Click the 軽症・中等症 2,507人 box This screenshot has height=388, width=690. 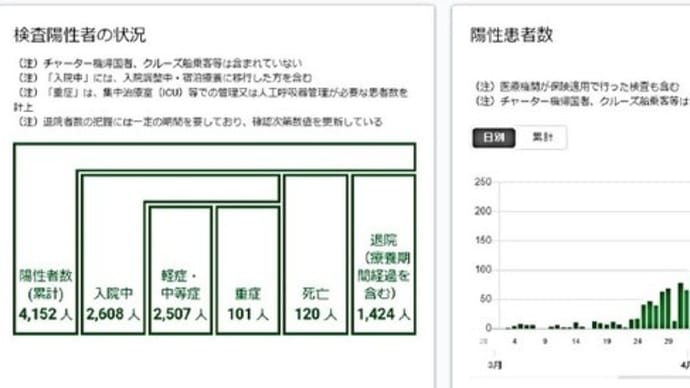click(180, 270)
